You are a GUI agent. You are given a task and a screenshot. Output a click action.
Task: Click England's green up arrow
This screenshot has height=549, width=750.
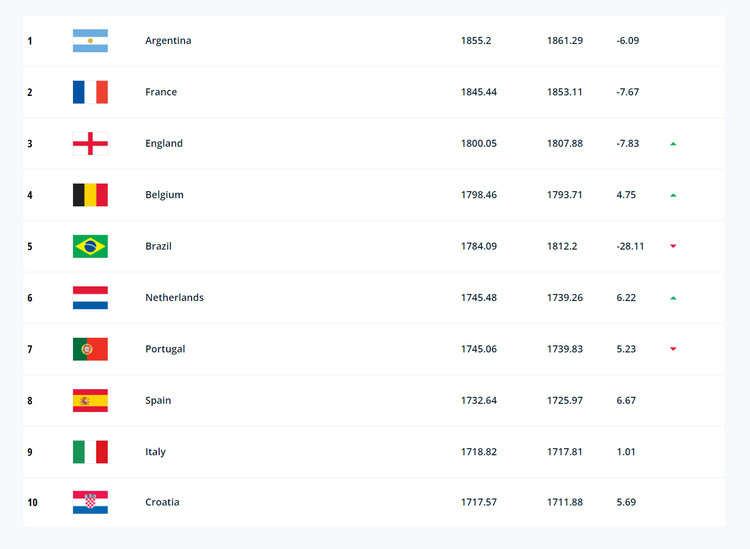[673, 143]
